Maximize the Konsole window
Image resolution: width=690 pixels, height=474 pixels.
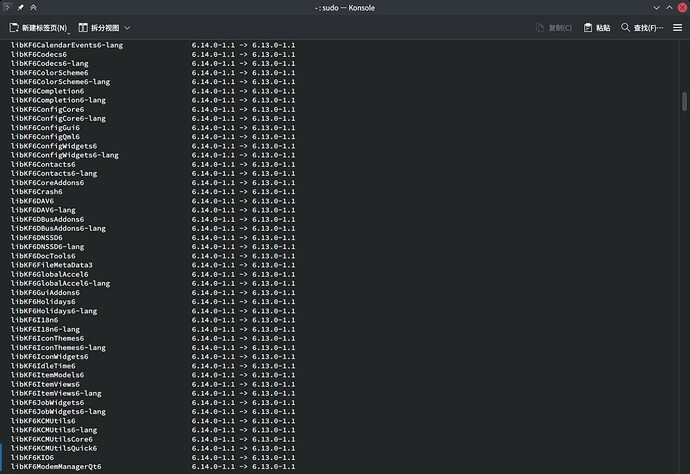pyautogui.click(x=668, y=8)
